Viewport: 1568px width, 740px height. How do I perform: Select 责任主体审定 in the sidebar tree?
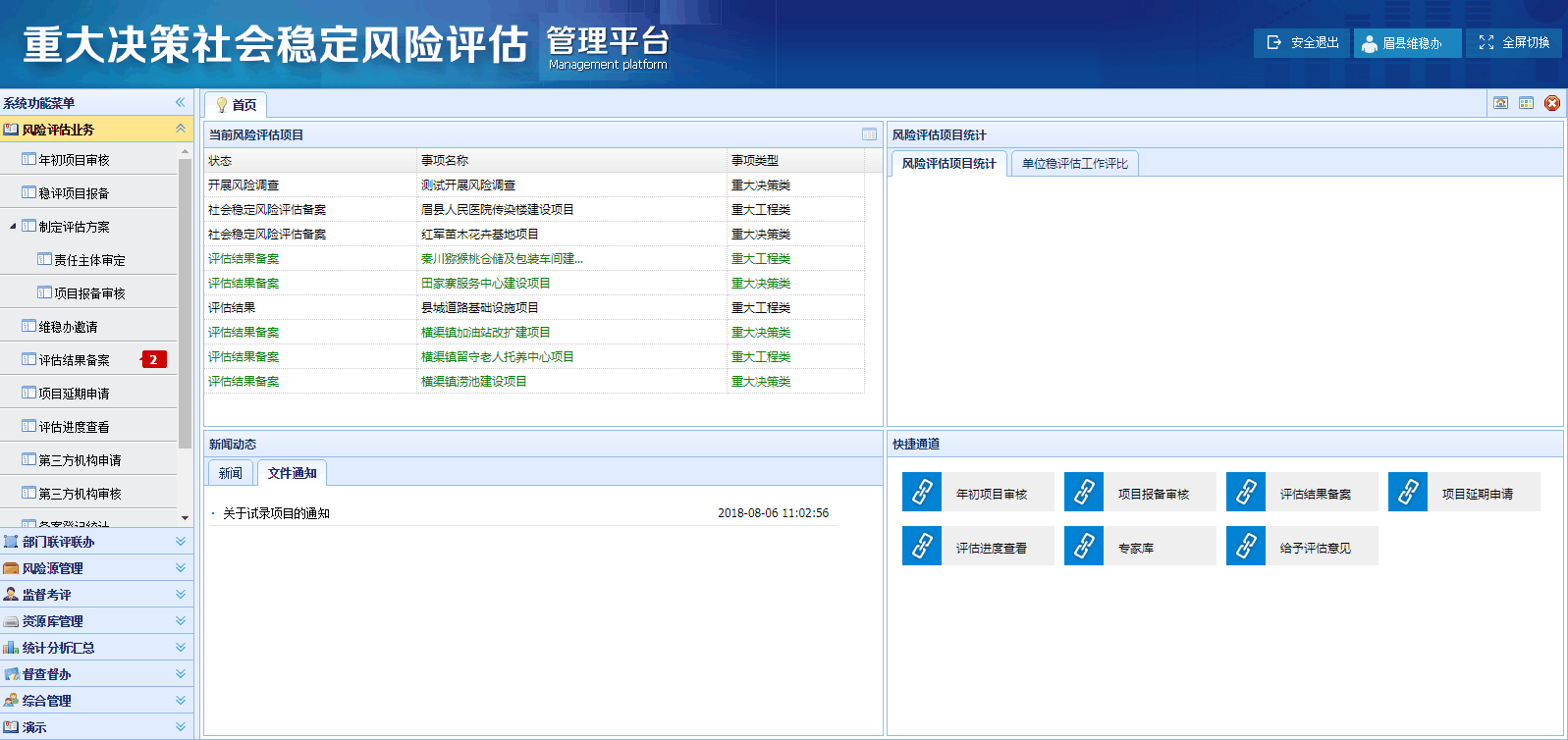point(89,260)
